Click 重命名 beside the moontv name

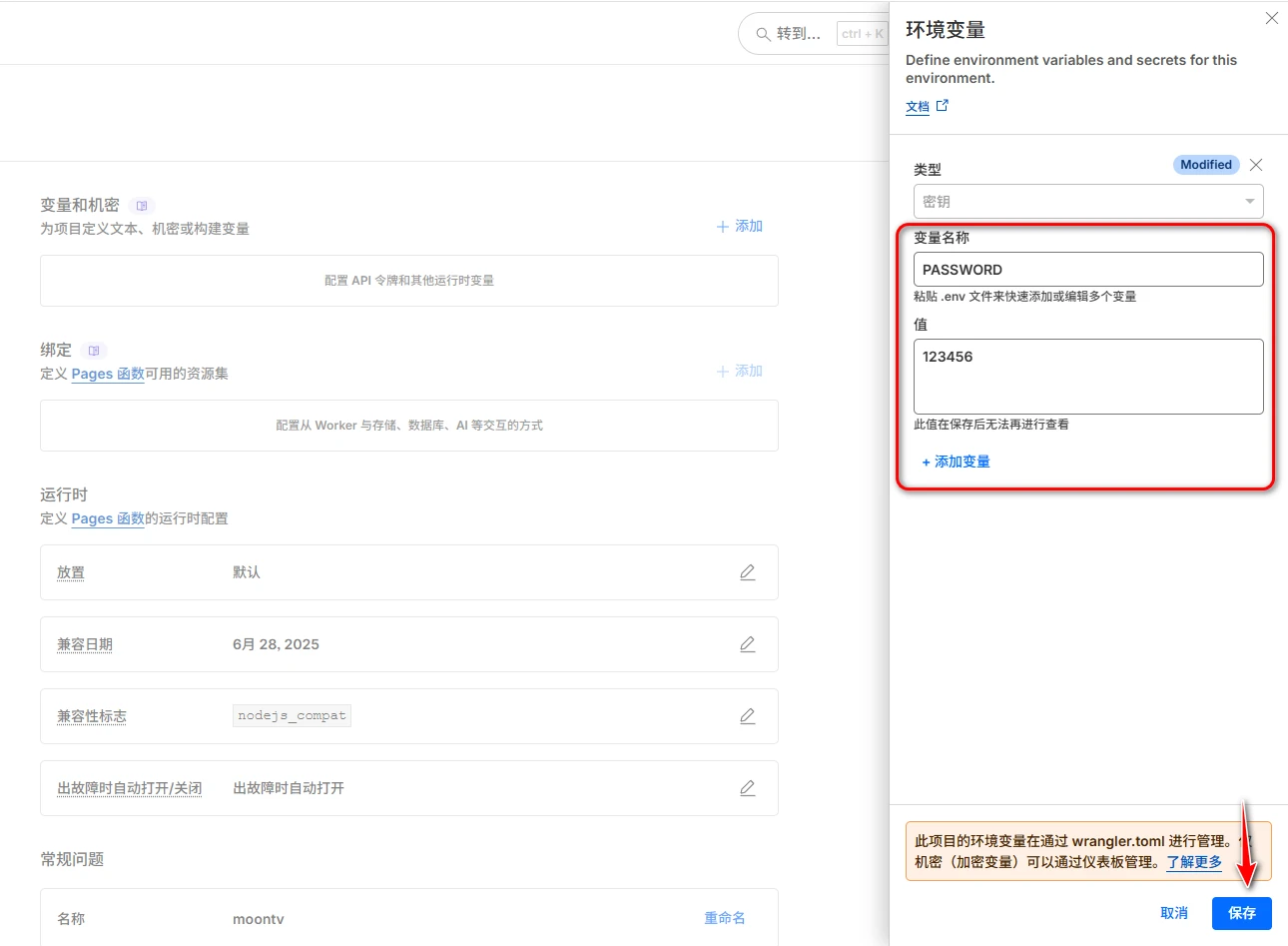click(x=724, y=918)
